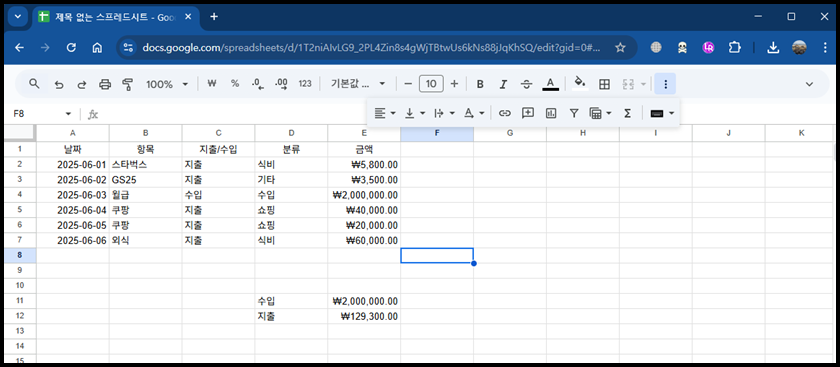Toggle italic formatting
The image size is (840, 367).
503,84
